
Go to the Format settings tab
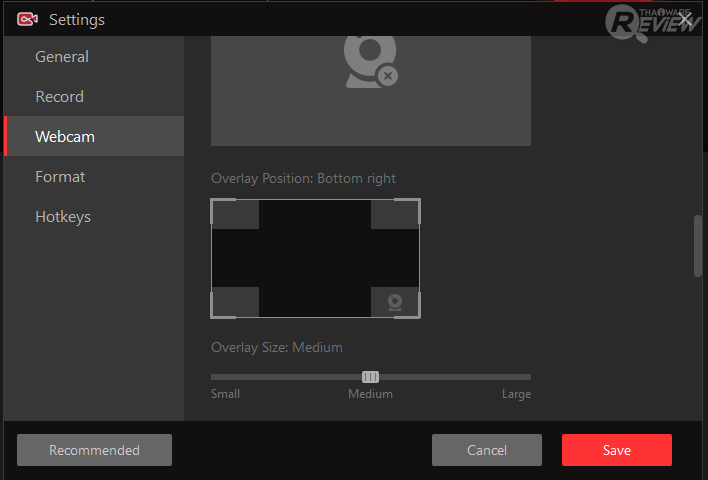coord(94,176)
